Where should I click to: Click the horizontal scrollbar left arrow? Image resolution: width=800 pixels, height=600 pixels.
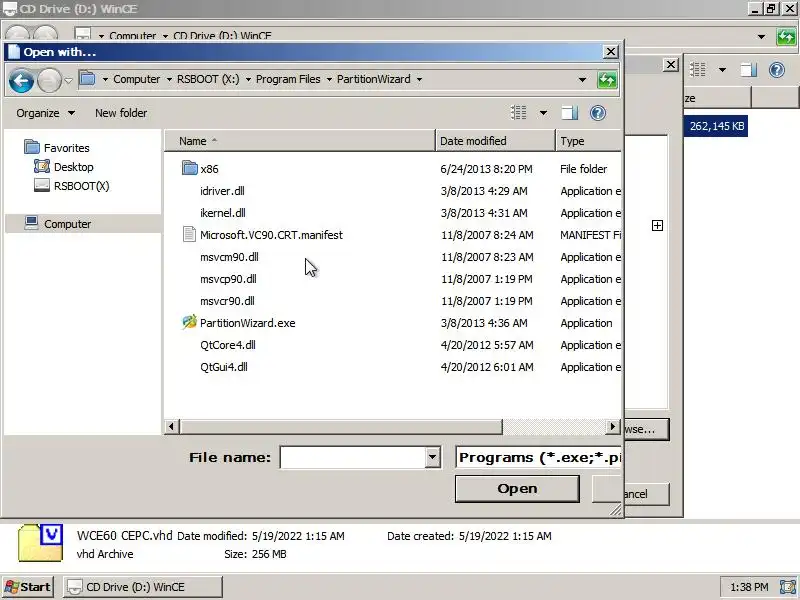coord(171,426)
